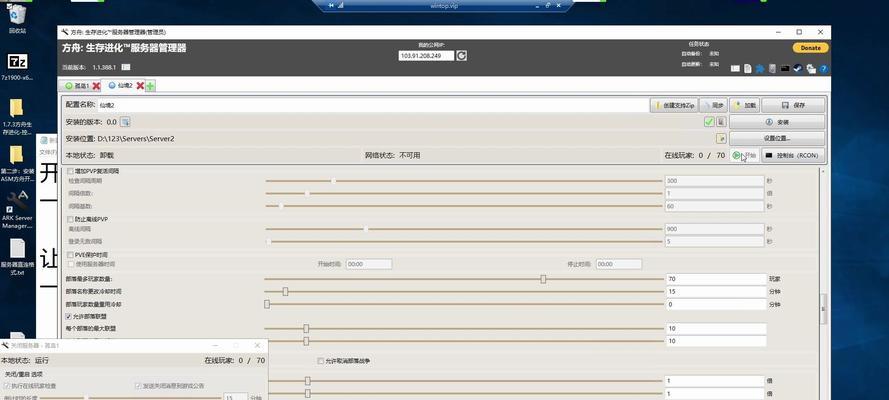Select the 7z1900 installer desktop icon

[17, 67]
